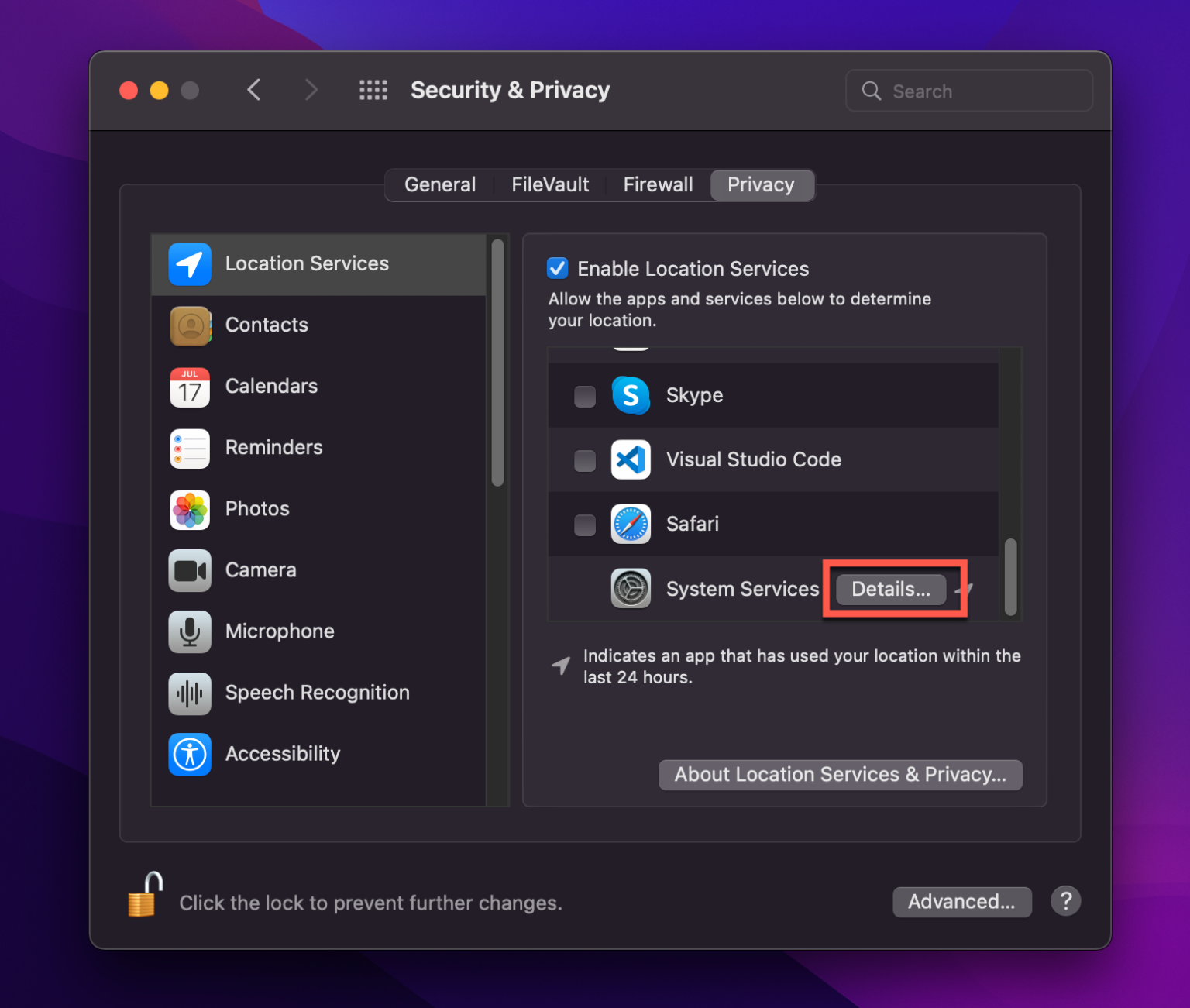This screenshot has width=1190, height=1008.
Task: Click the Contacts sidebar icon
Action: click(190, 325)
